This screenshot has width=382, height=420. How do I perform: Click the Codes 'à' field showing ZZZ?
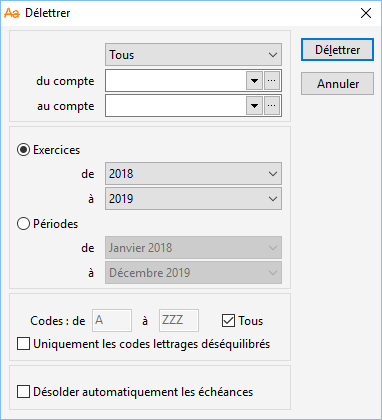point(179,320)
